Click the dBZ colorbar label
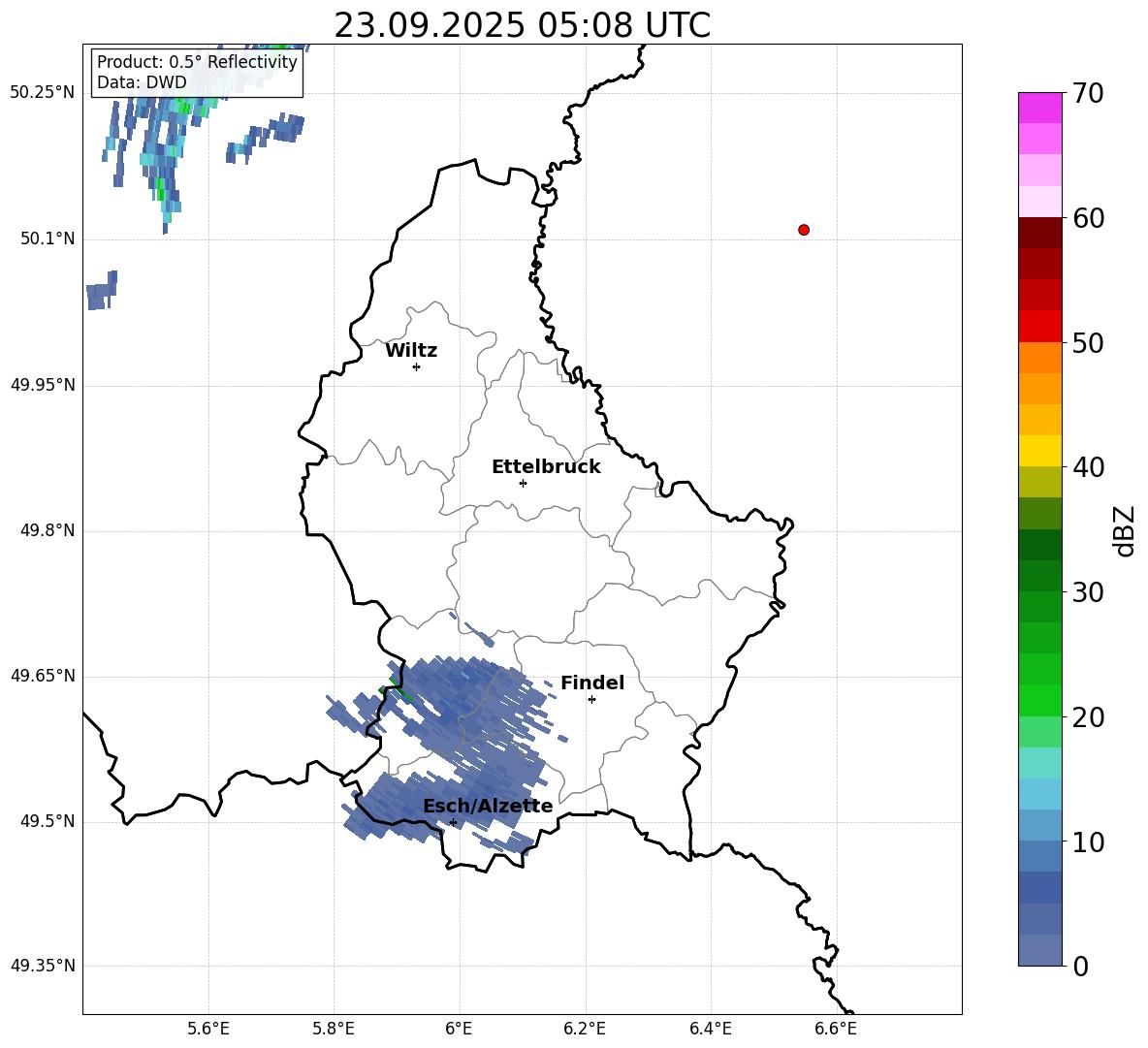 click(1124, 530)
